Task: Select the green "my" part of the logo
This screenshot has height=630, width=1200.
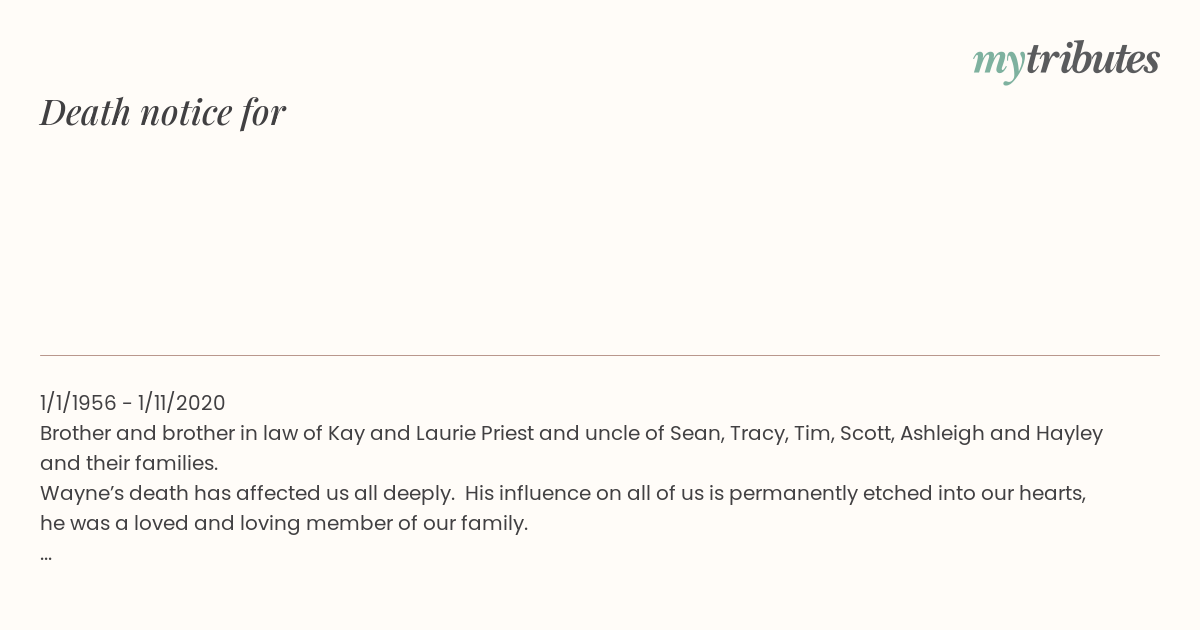Action: tap(998, 64)
